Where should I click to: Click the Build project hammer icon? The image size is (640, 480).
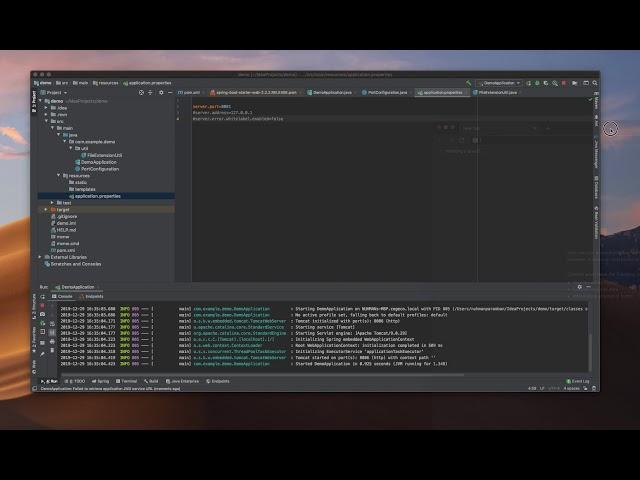469,83
